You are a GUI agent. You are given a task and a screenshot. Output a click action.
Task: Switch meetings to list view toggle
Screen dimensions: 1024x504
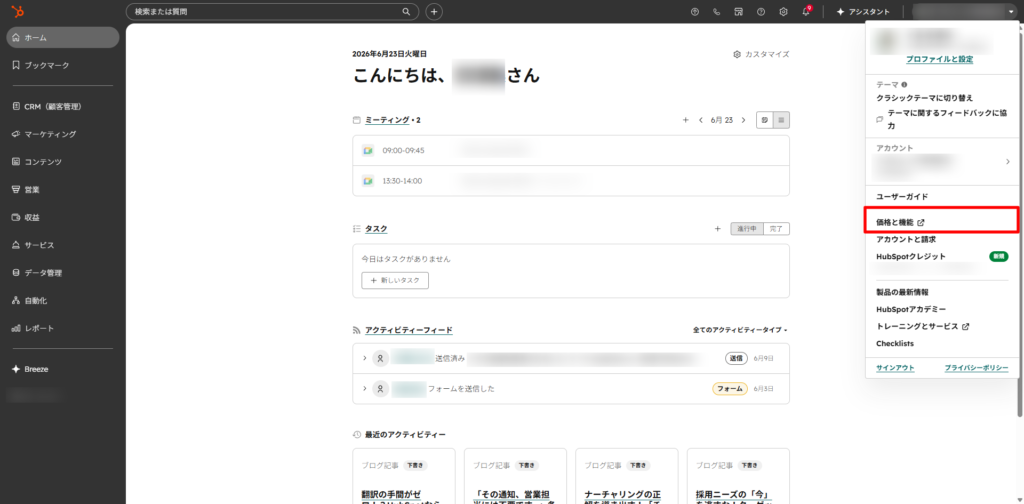pos(782,120)
